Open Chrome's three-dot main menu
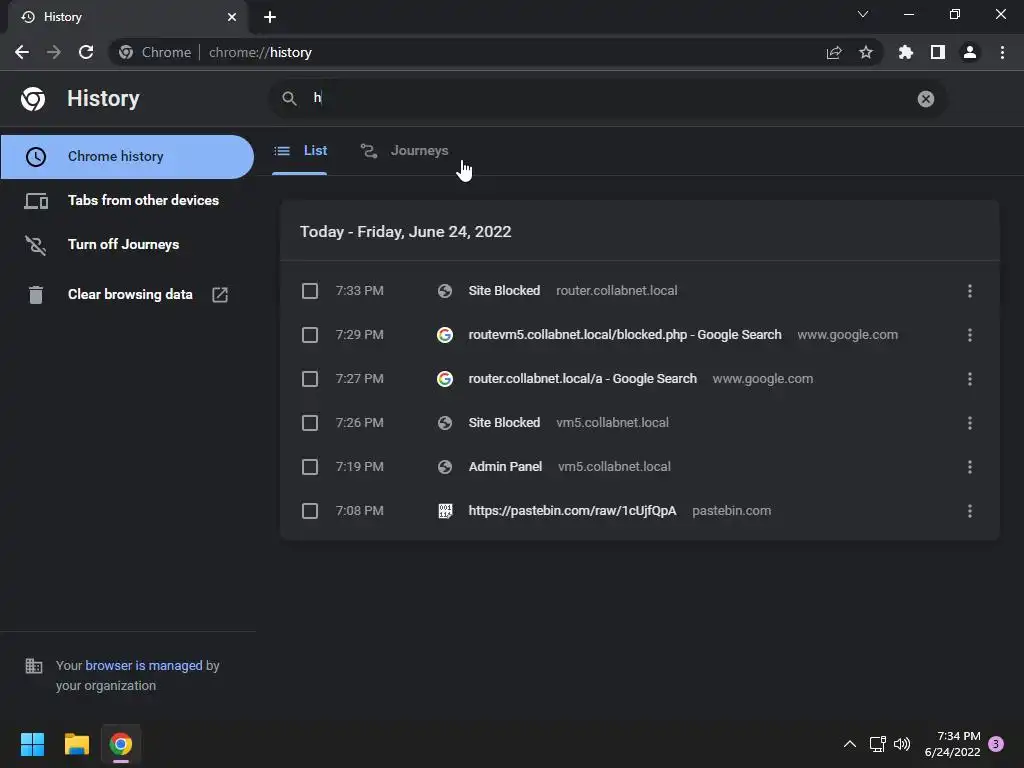Viewport: 1024px width, 768px height. click(x=1002, y=52)
